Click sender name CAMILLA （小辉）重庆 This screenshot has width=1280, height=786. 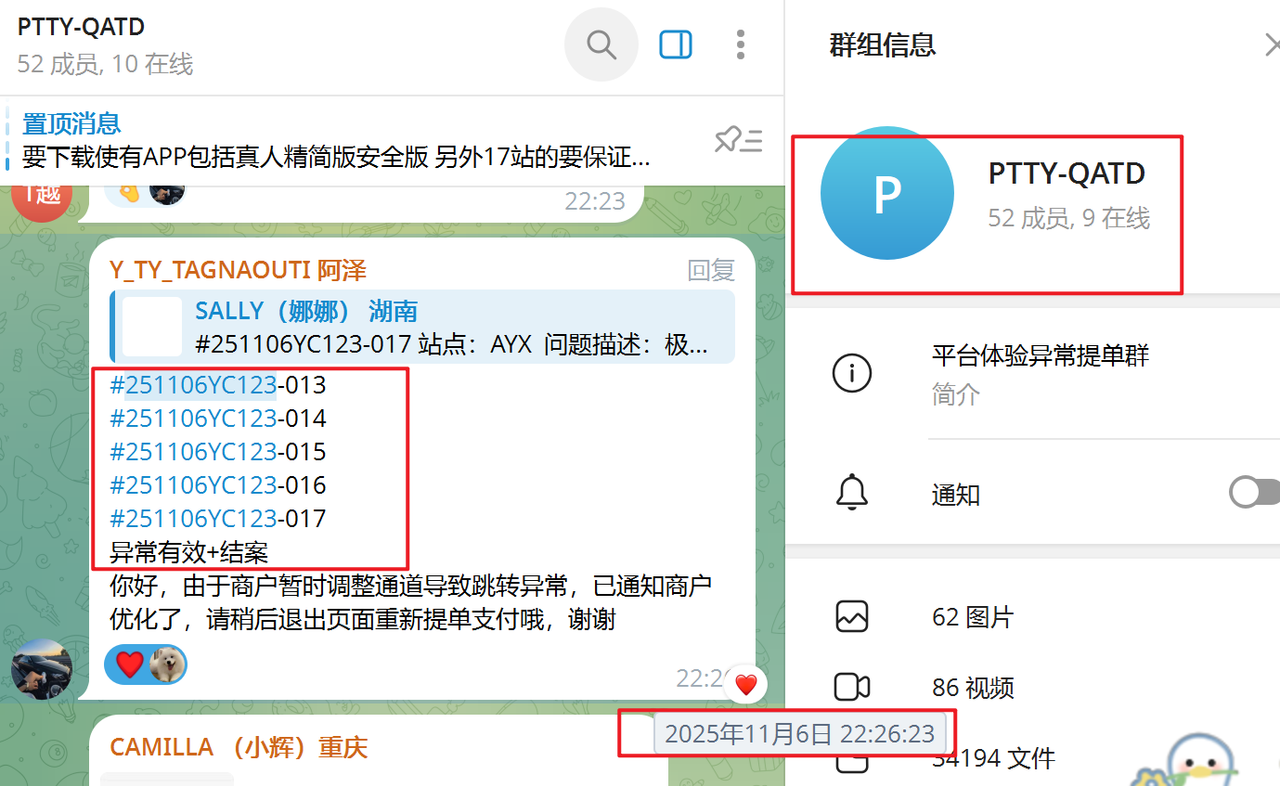239,747
